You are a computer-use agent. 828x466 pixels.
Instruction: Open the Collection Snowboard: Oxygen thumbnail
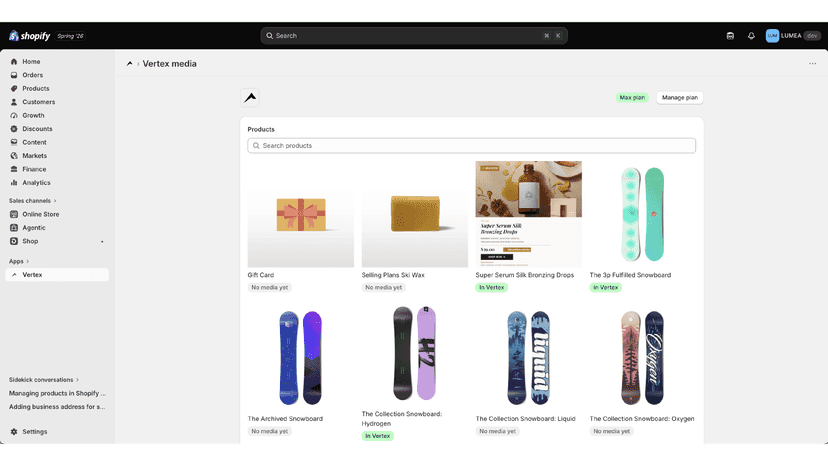pos(643,358)
